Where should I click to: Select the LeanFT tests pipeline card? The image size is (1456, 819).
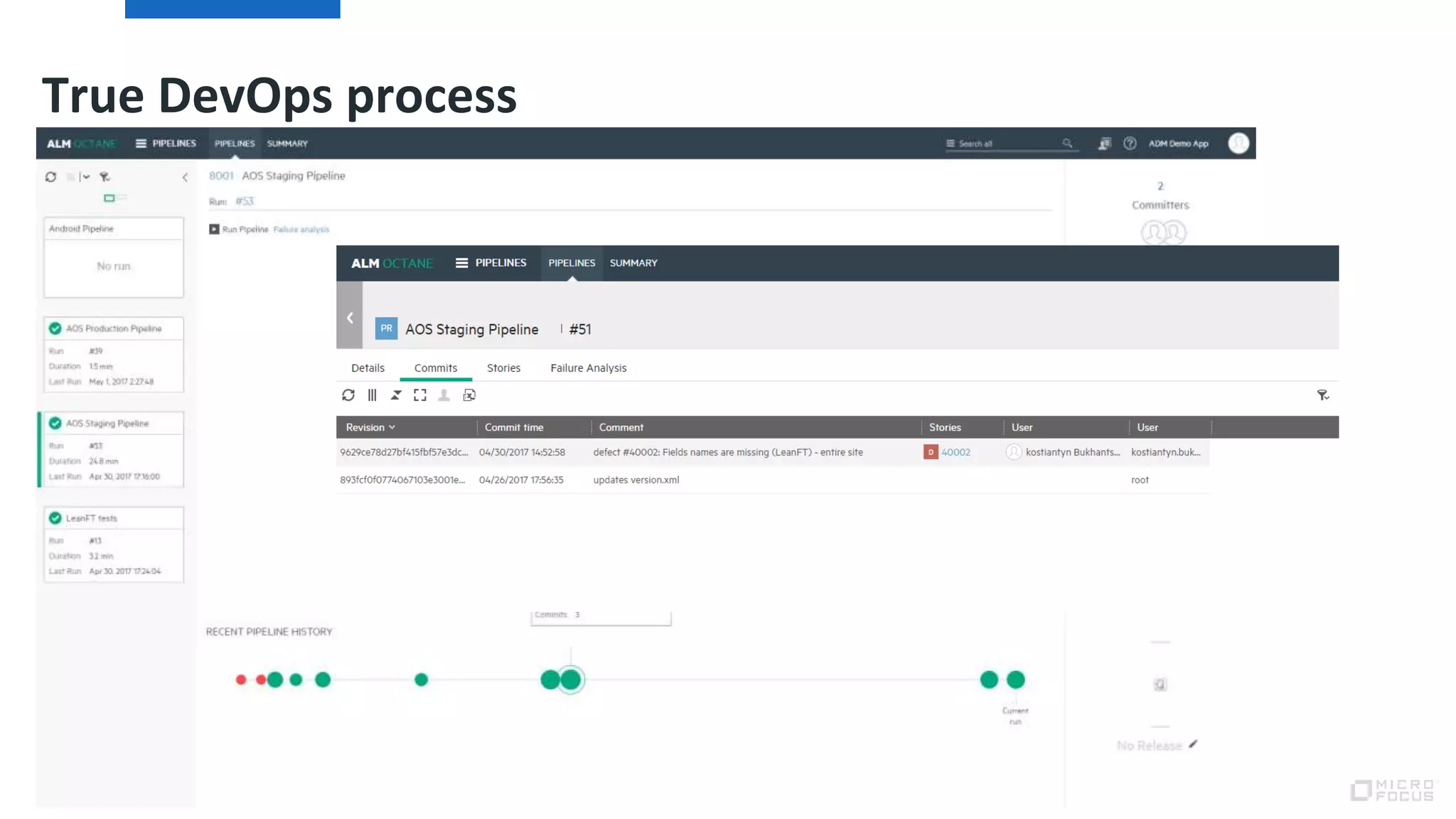[114, 545]
